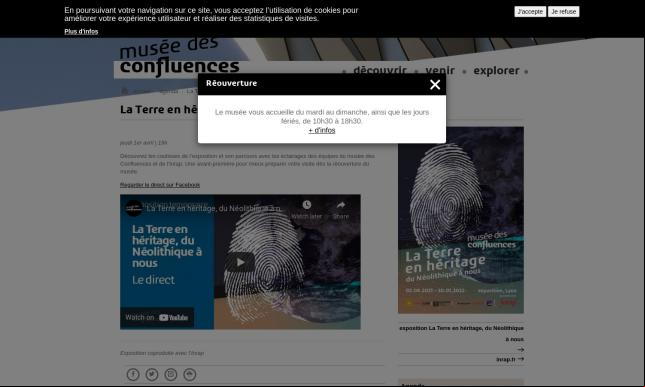Viewport: 645px width, 387px height.
Task: Click the La Terre en héritage exhibition poster
Action: tap(461, 220)
